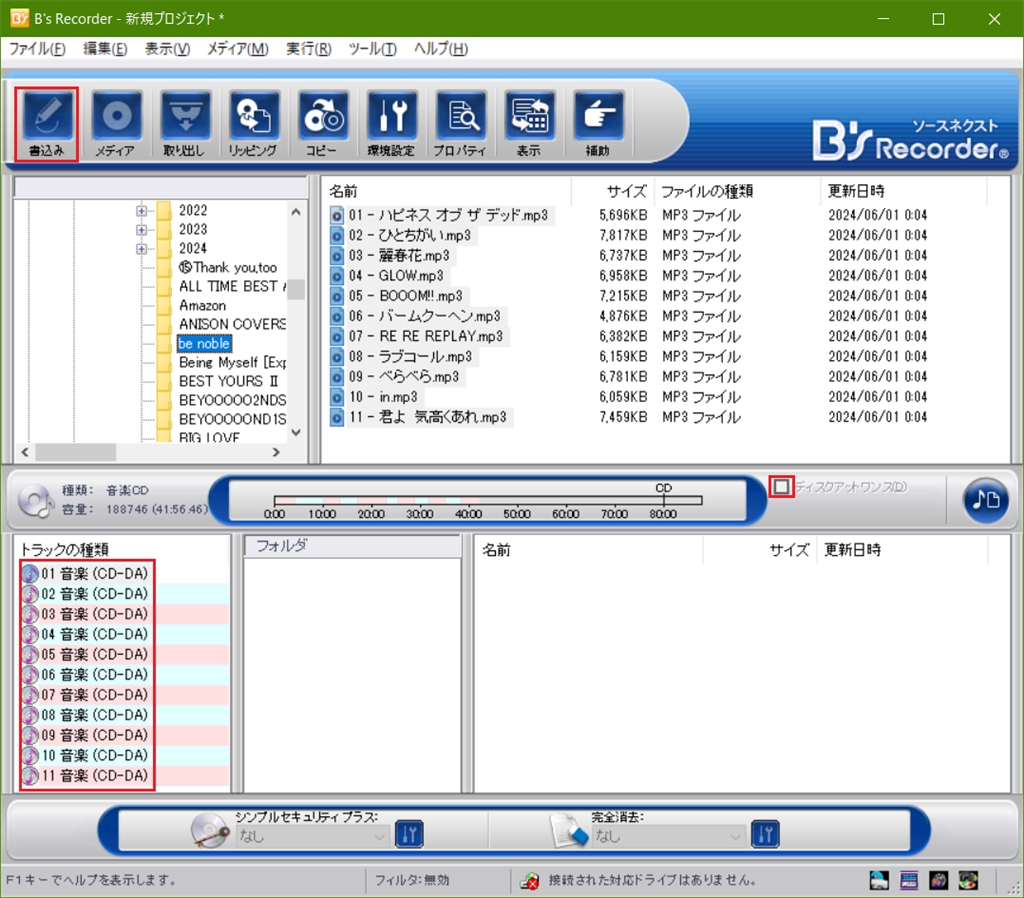Open the ヘルプ(H) menu

pyautogui.click(x=441, y=49)
